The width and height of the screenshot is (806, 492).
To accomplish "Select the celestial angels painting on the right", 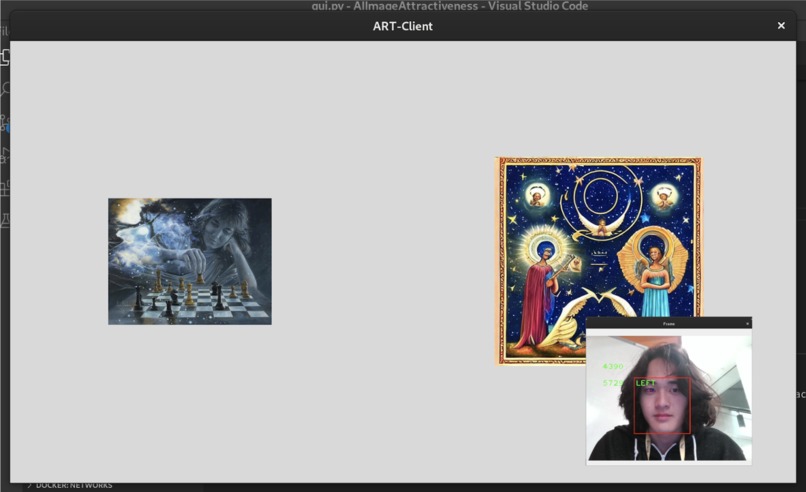I will [x=598, y=261].
